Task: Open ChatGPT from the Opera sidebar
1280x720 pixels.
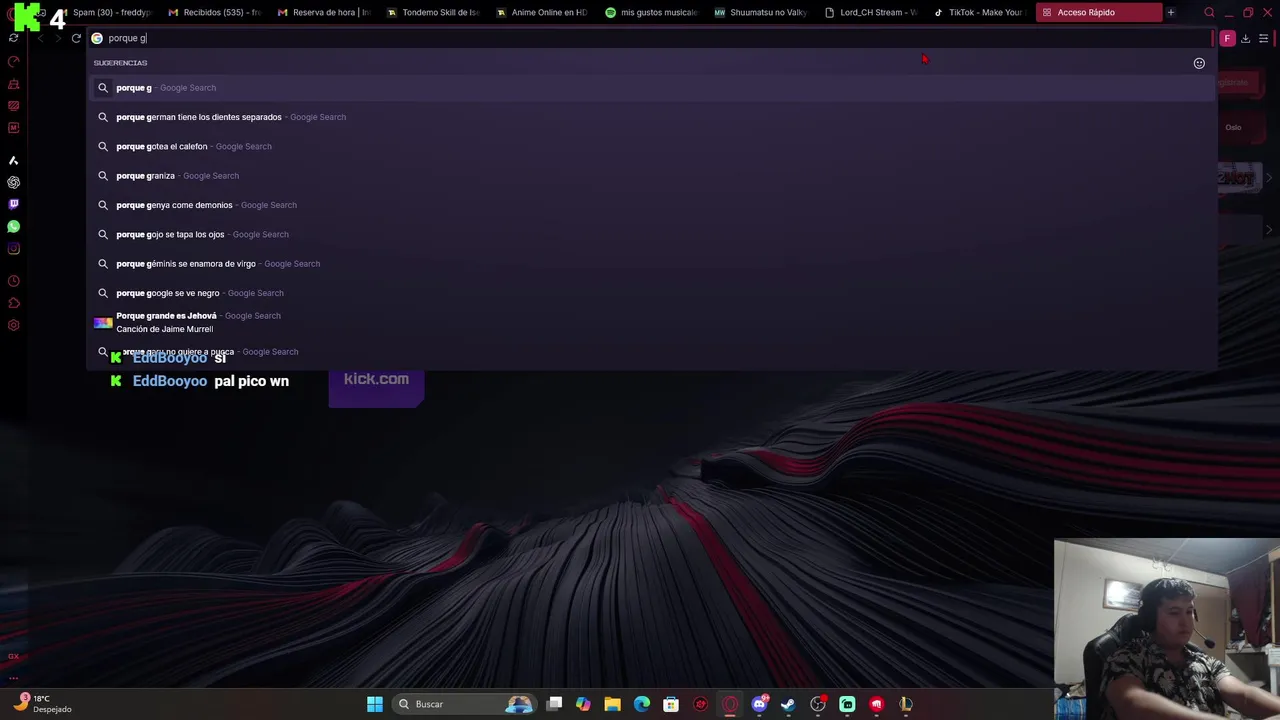Action: (13, 182)
